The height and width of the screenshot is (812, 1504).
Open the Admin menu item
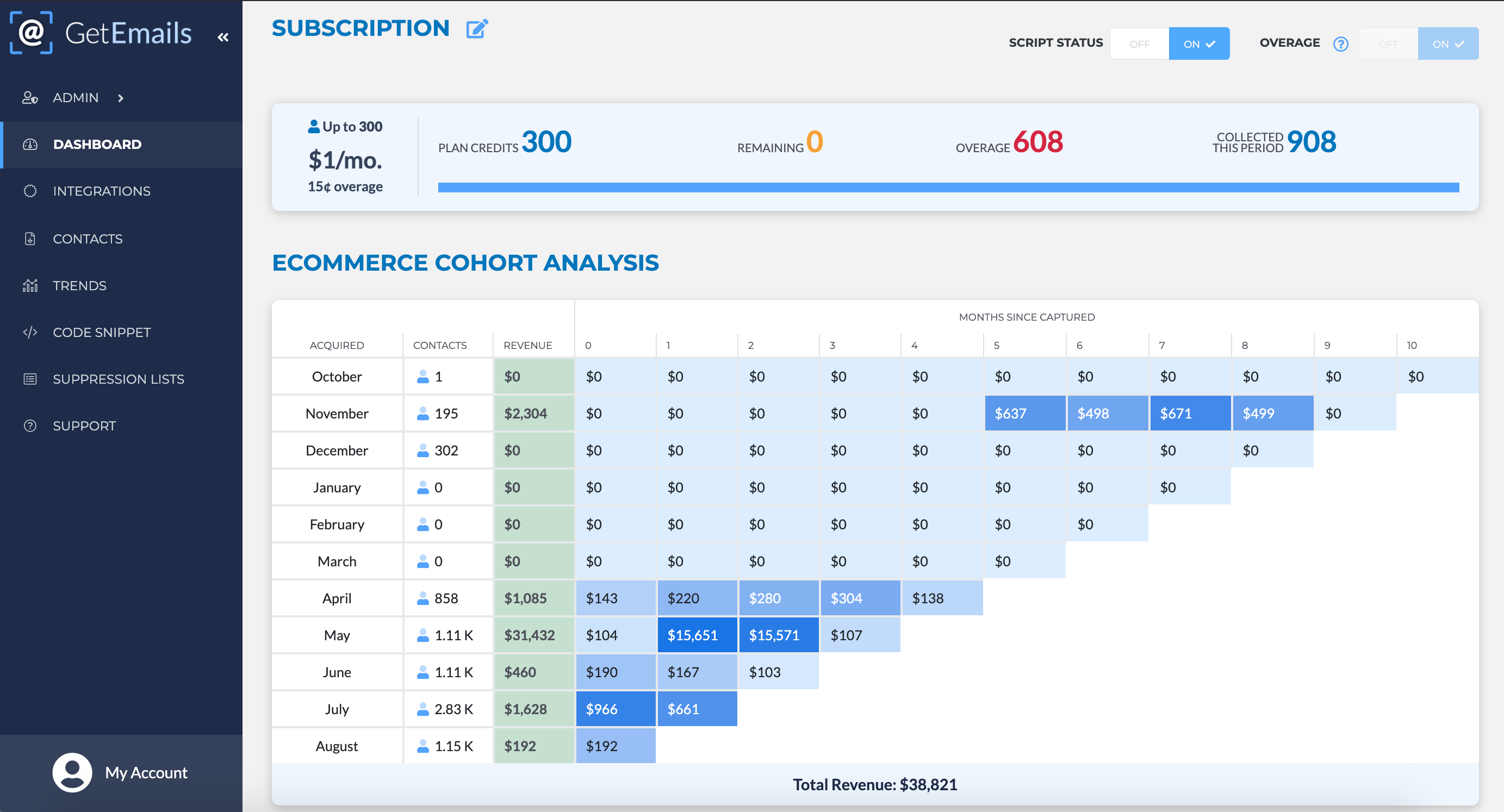[76, 97]
